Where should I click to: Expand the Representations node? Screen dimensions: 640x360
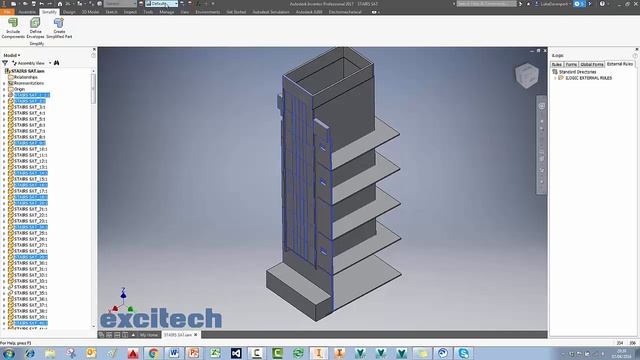tap(4, 83)
